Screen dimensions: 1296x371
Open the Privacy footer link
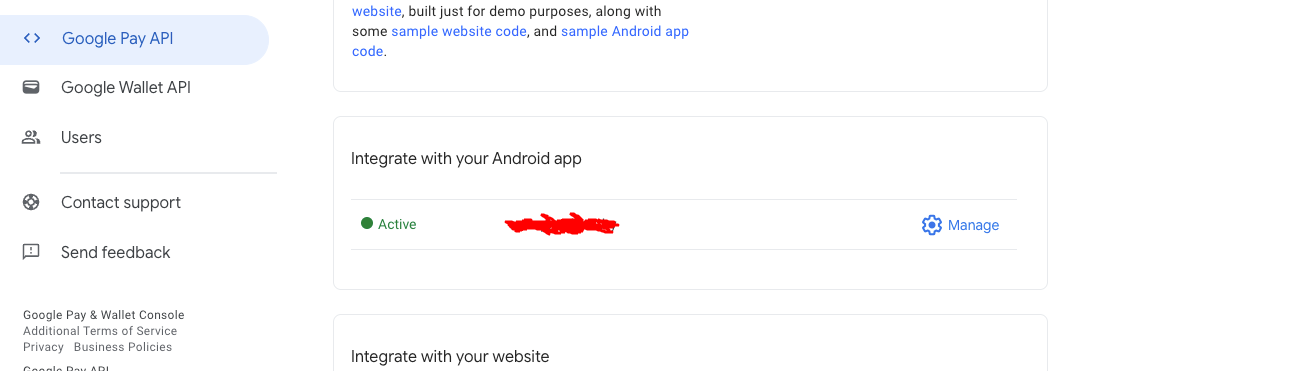click(43, 347)
